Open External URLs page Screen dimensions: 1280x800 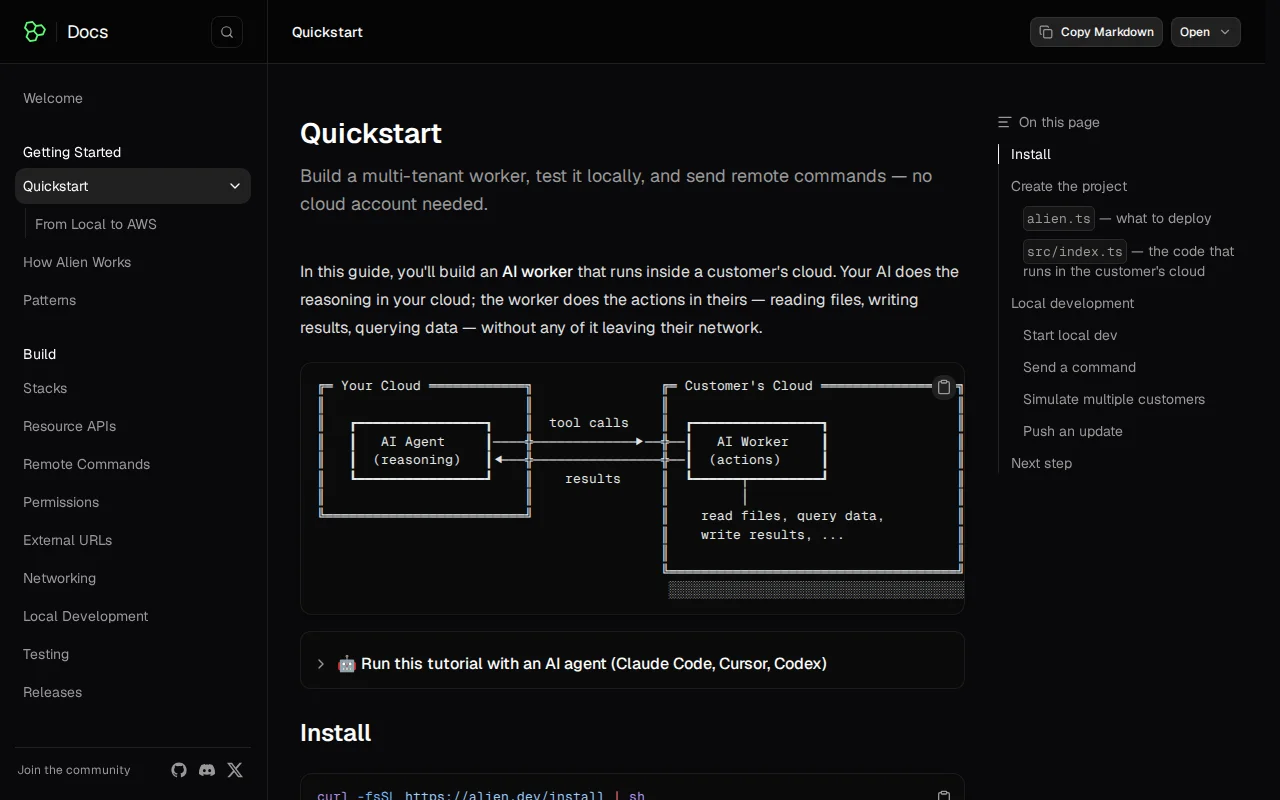coord(67,540)
